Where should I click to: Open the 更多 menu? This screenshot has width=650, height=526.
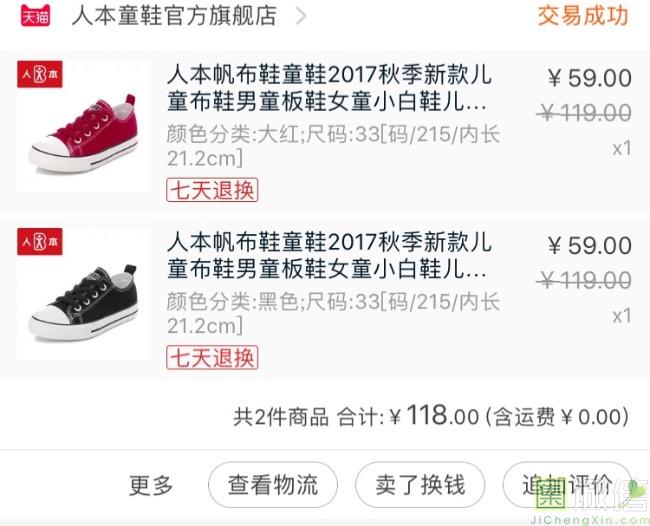151,485
